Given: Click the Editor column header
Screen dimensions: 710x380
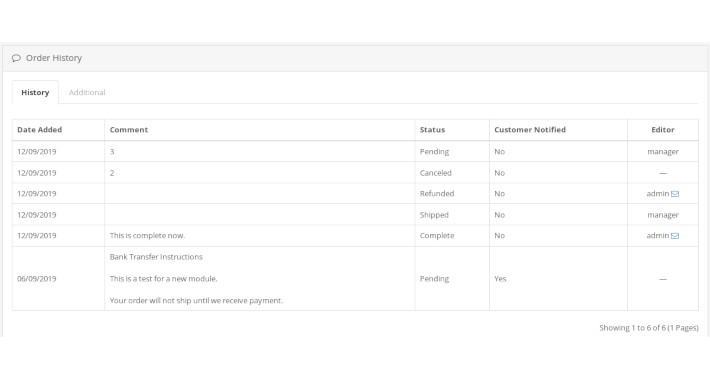Looking at the screenshot, I should coord(662,130).
